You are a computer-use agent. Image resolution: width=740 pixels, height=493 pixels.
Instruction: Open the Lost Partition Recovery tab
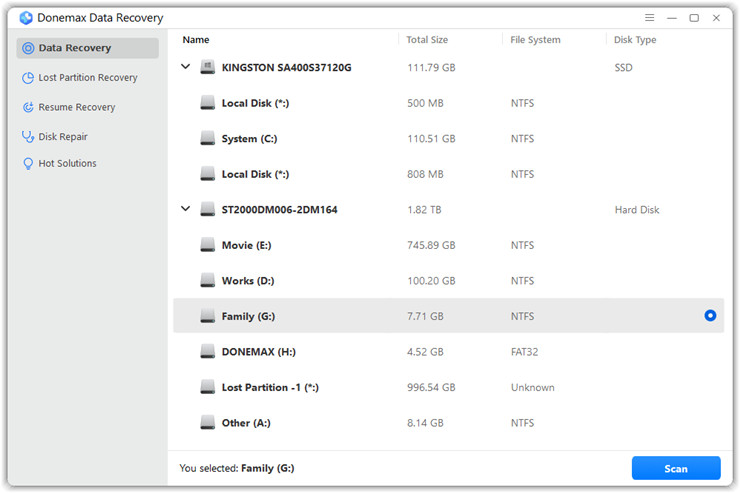pyautogui.click(x=87, y=78)
